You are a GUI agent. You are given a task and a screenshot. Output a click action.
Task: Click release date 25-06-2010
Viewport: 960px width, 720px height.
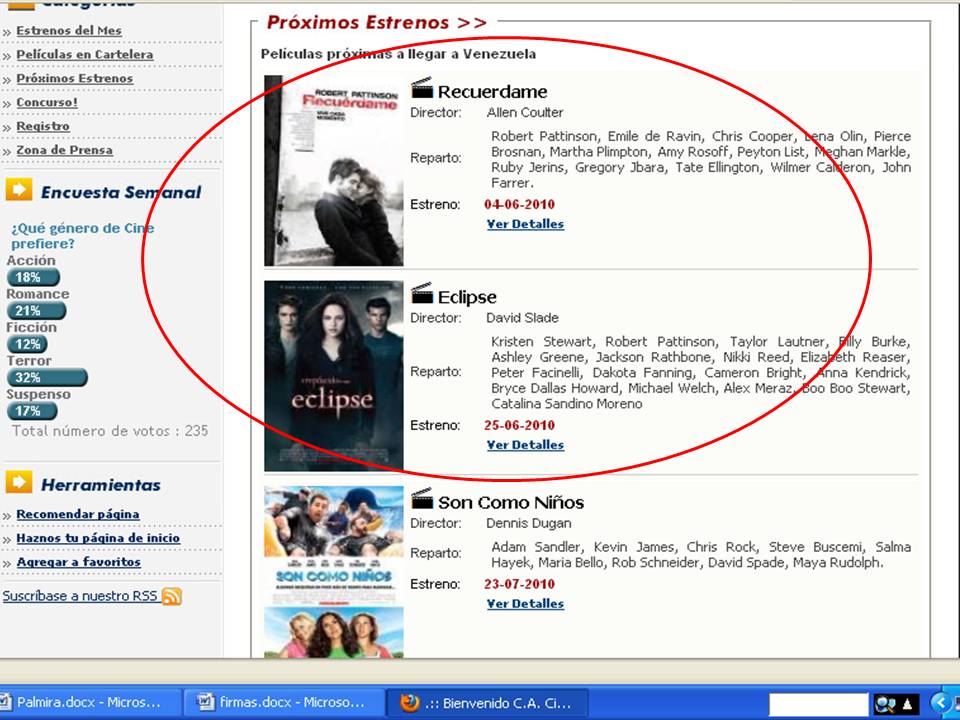tap(519, 426)
